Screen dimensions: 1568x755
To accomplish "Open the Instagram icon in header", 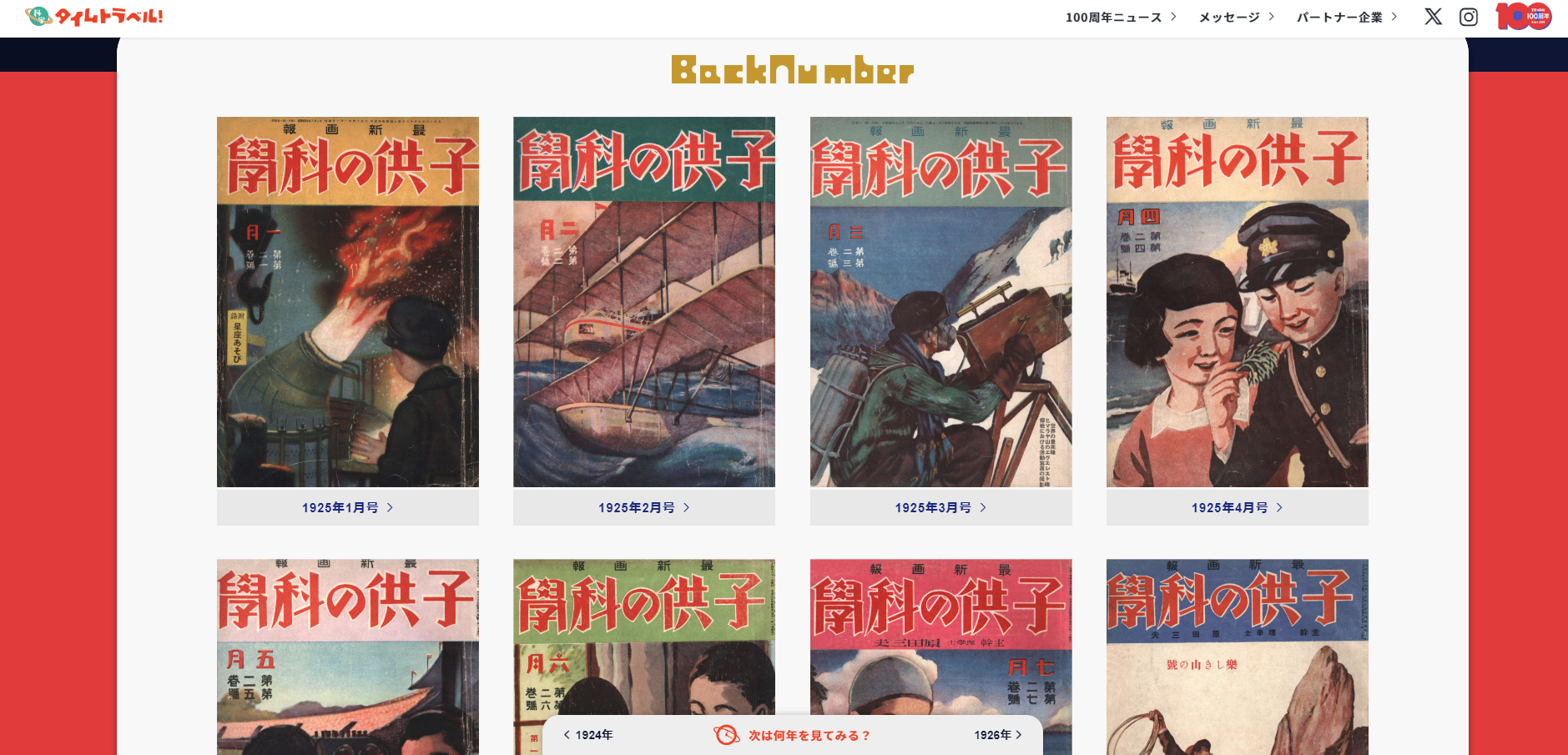I will tap(1469, 17).
